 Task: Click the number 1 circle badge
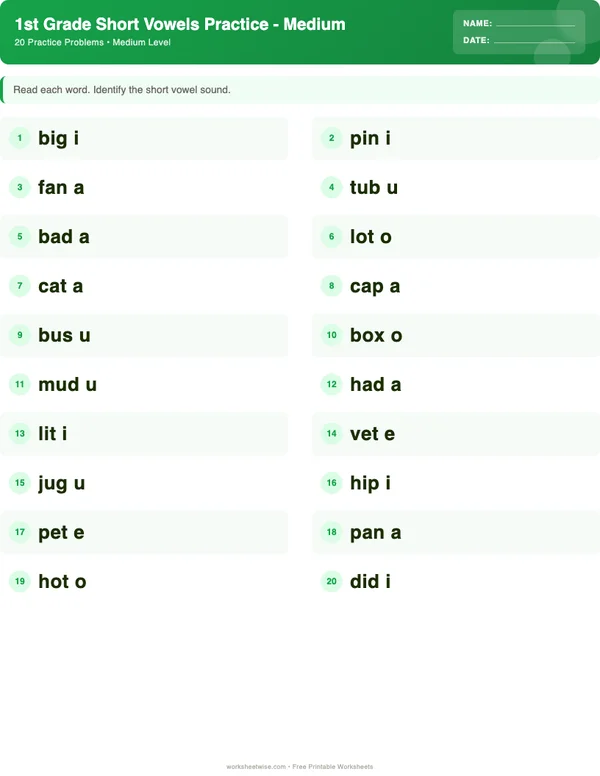tap(19, 138)
